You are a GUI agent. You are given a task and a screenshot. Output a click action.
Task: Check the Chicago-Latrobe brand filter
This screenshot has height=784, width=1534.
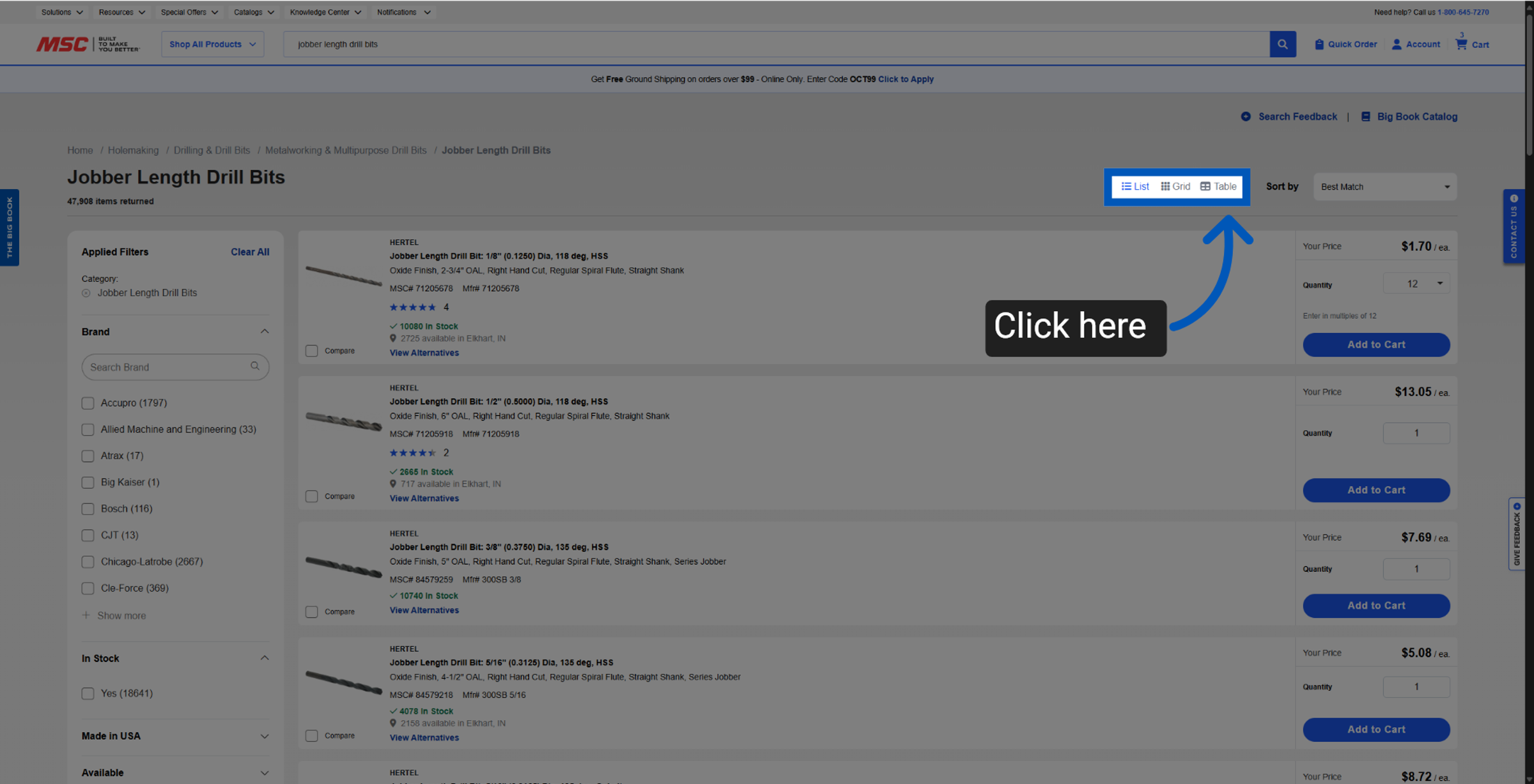pyautogui.click(x=88, y=562)
